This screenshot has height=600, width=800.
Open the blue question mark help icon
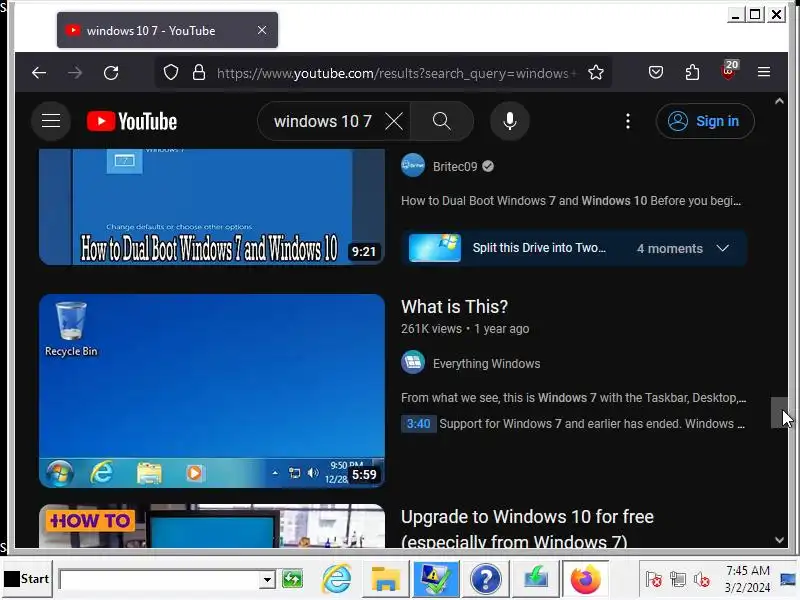[x=486, y=579]
